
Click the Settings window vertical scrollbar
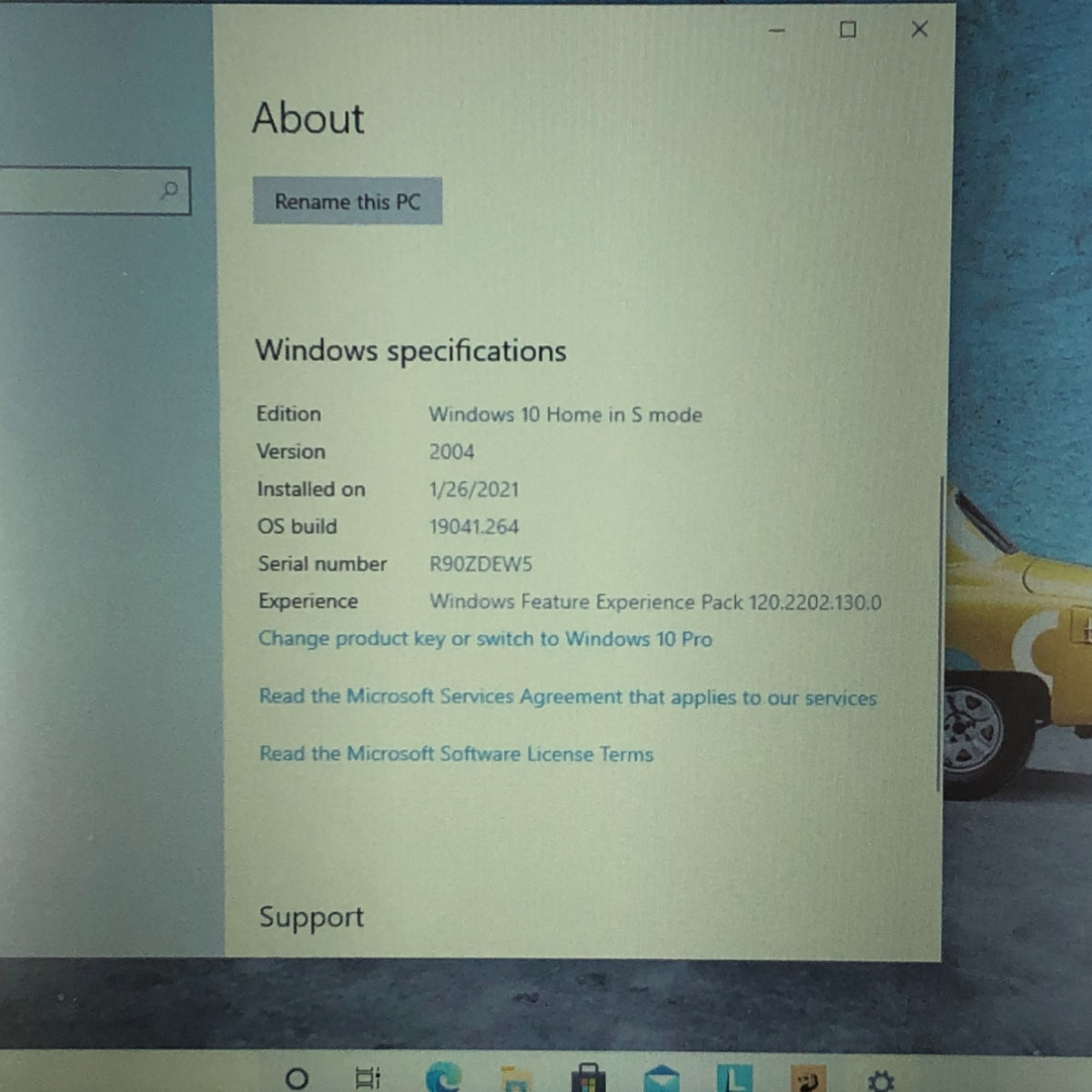coord(939,632)
